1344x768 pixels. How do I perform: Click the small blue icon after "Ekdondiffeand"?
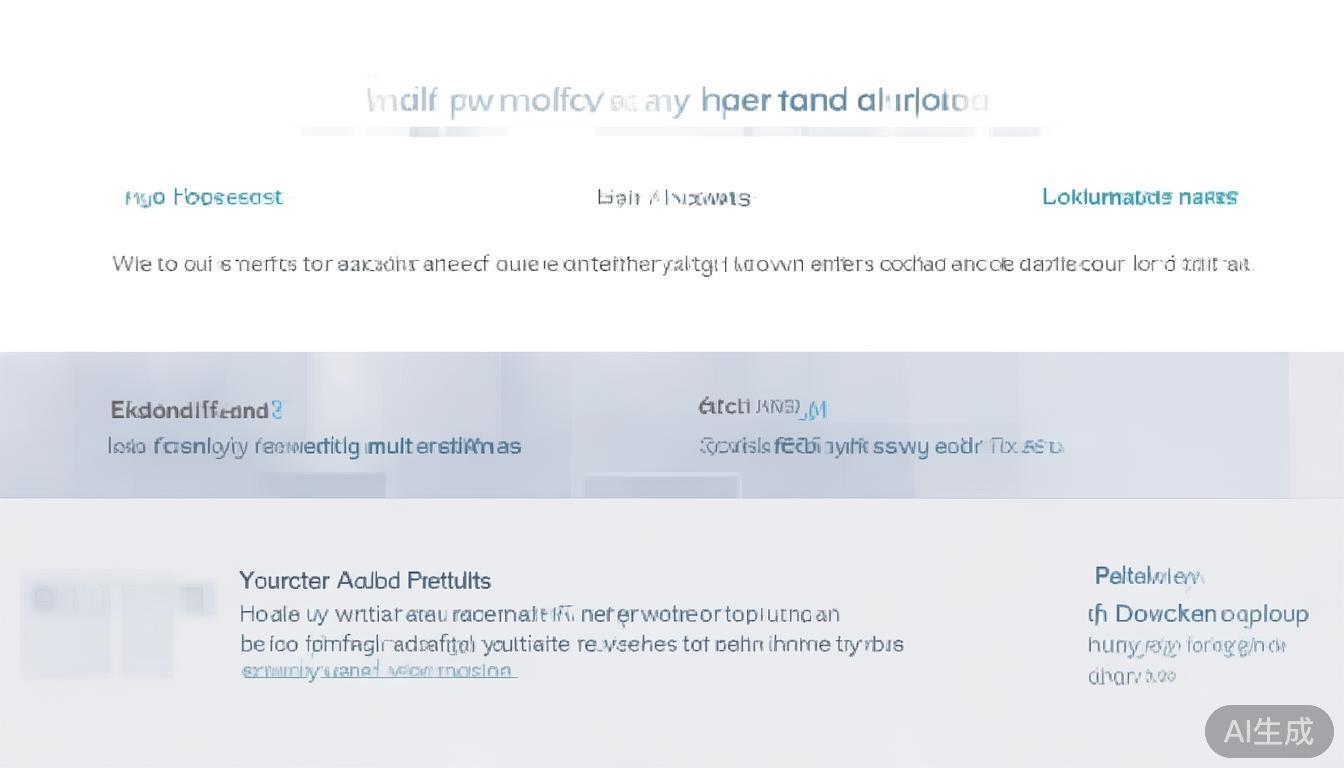[277, 410]
